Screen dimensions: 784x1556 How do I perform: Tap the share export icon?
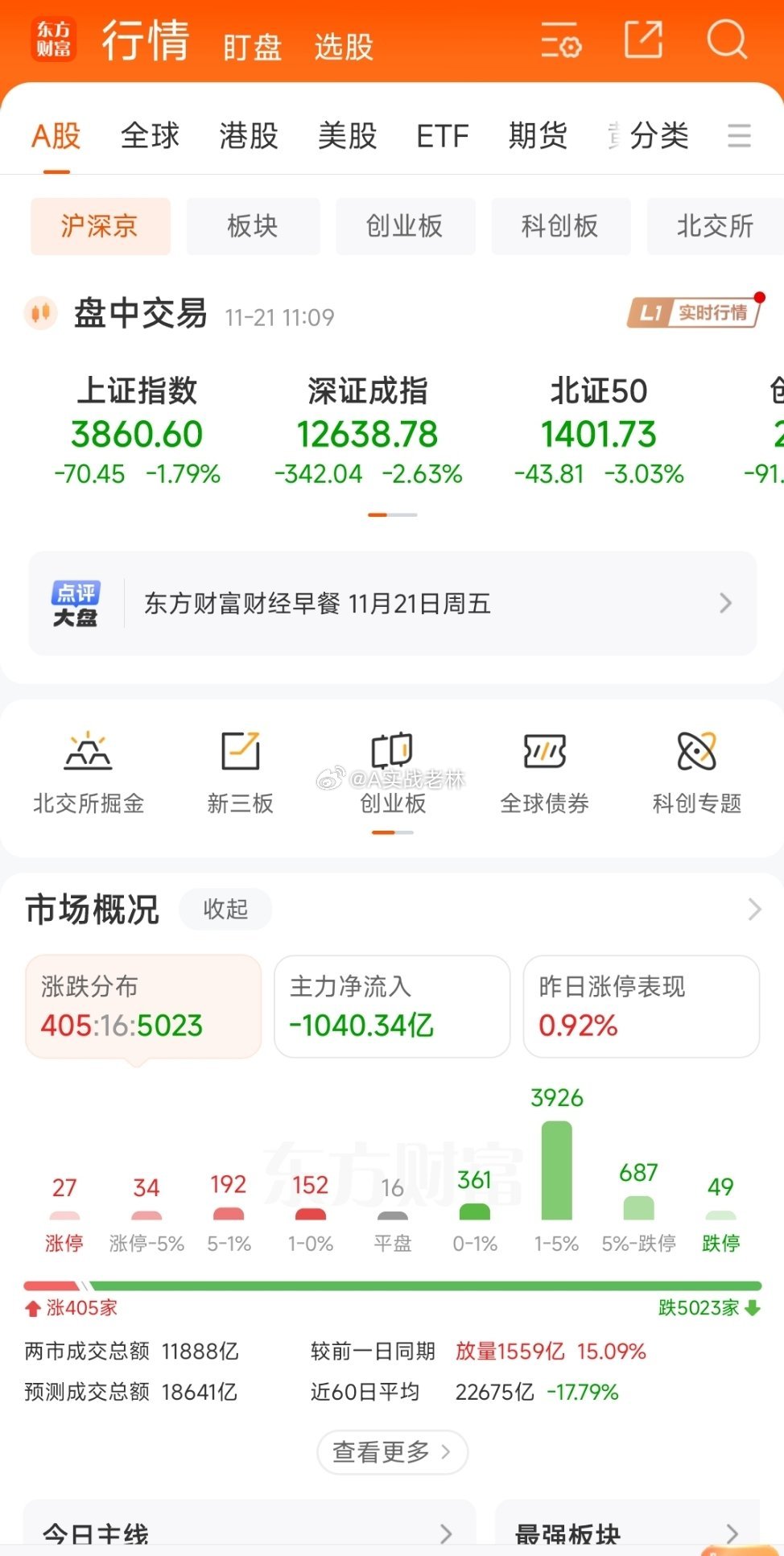click(x=644, y=39)
